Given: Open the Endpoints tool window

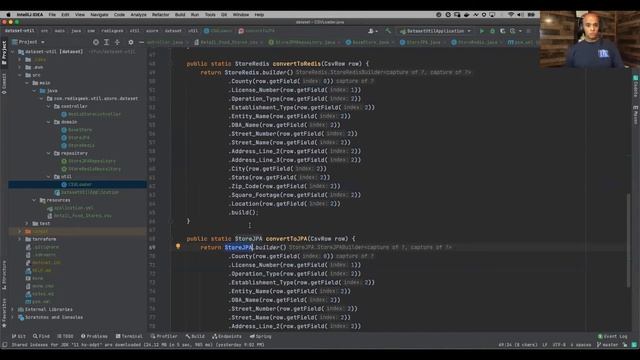Looking at the screenshot, I should coord(227,336).
